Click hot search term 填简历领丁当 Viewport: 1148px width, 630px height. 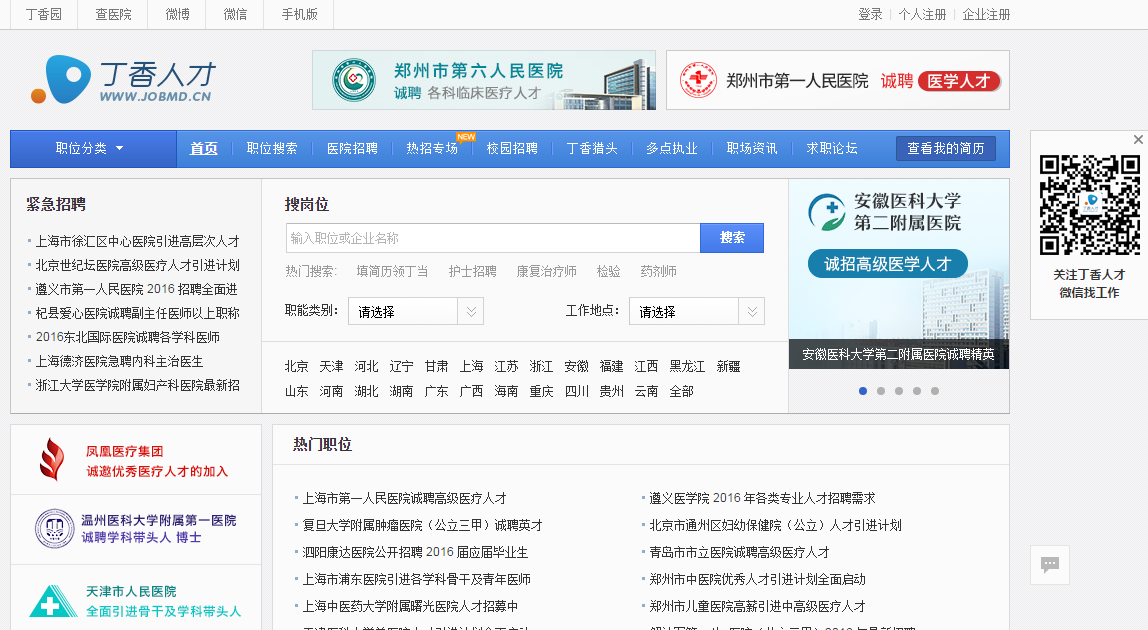(x=392, y=272)
